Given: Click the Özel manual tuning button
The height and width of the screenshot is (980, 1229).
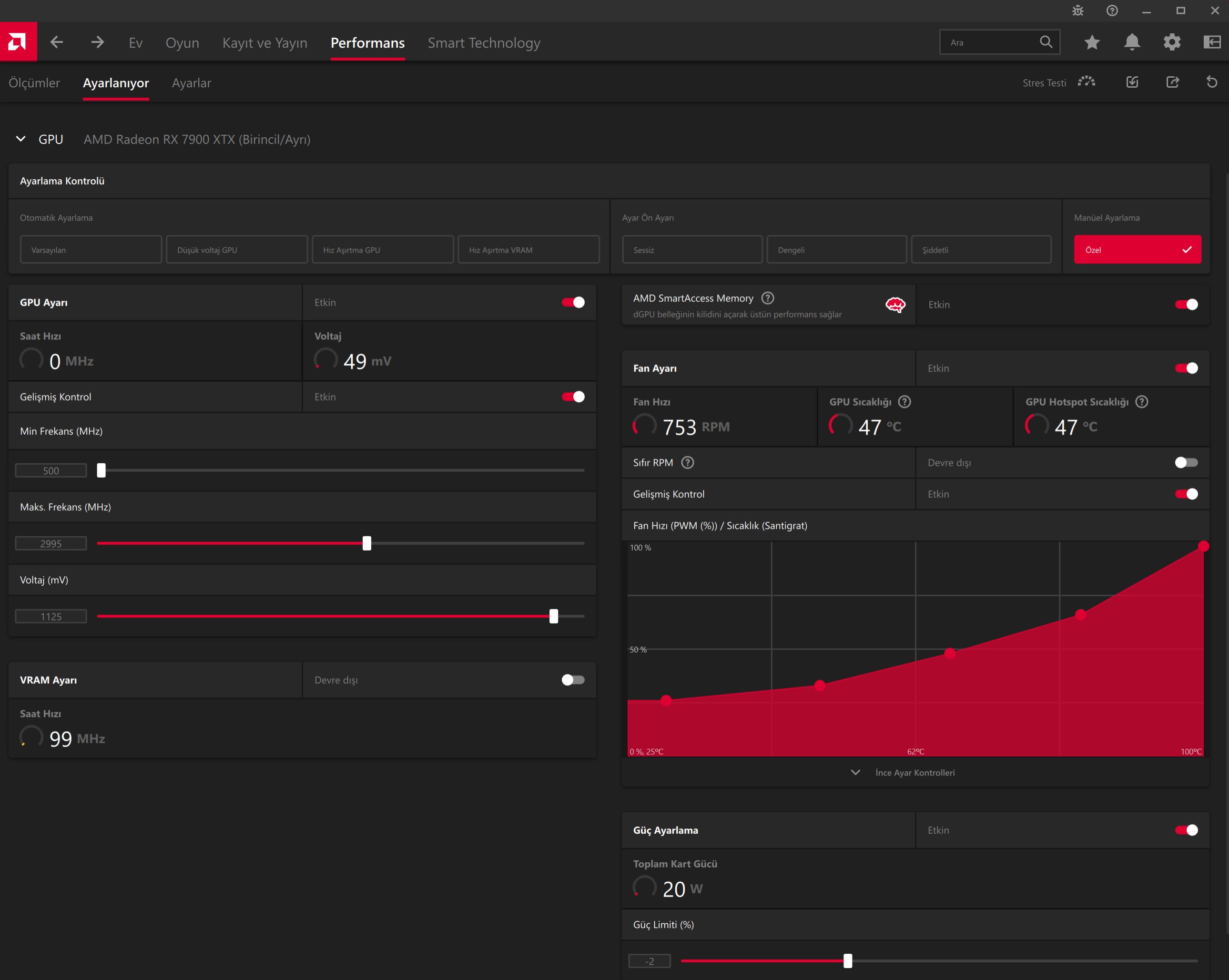Looking at the screenshot, I should pyautogui.click(x=1137, y=250).
